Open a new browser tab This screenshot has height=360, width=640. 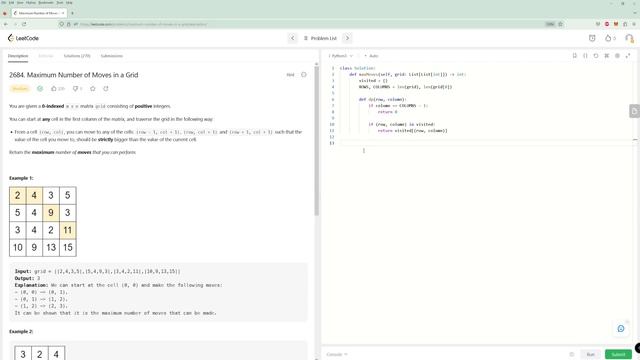click(72, 13)
